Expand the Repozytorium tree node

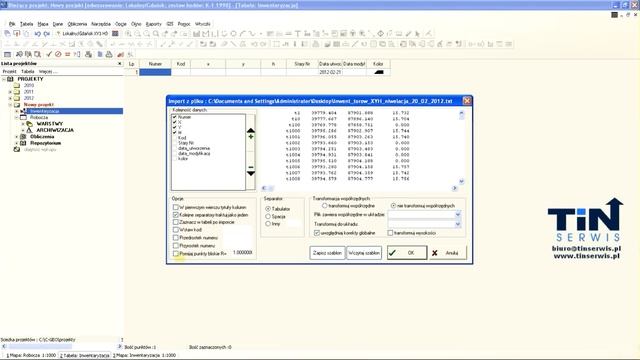pos(16,143)
